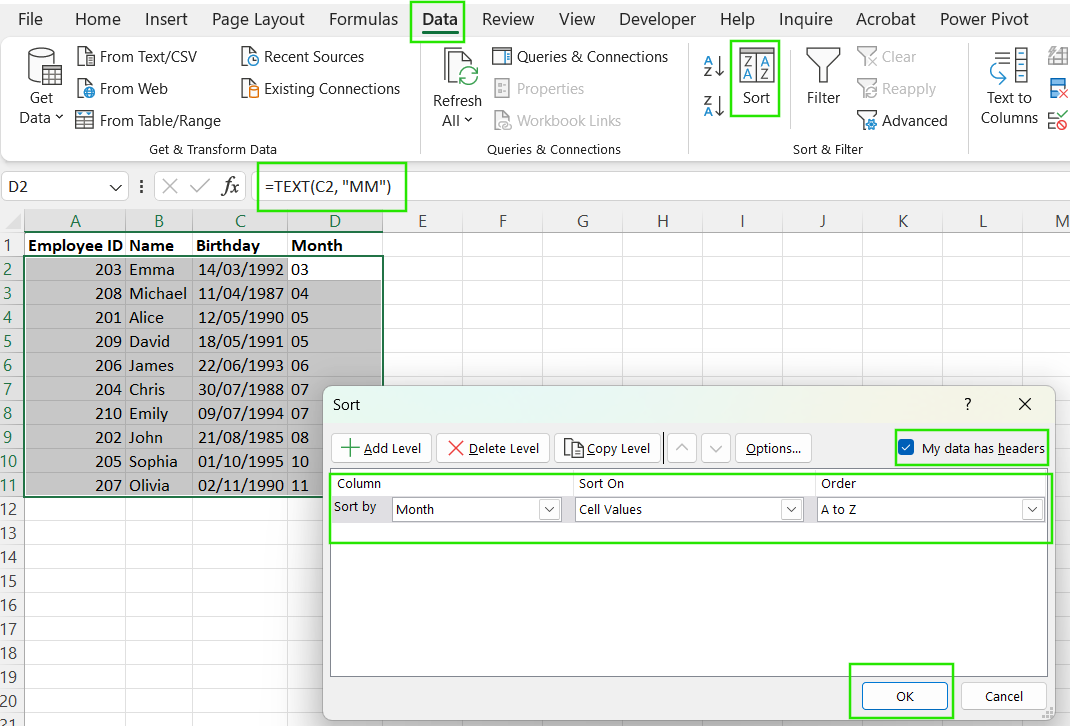This screenshot has width=1070, height=726.
Task: Expand Get Data dropdown arrow
Action: point(59,117)
